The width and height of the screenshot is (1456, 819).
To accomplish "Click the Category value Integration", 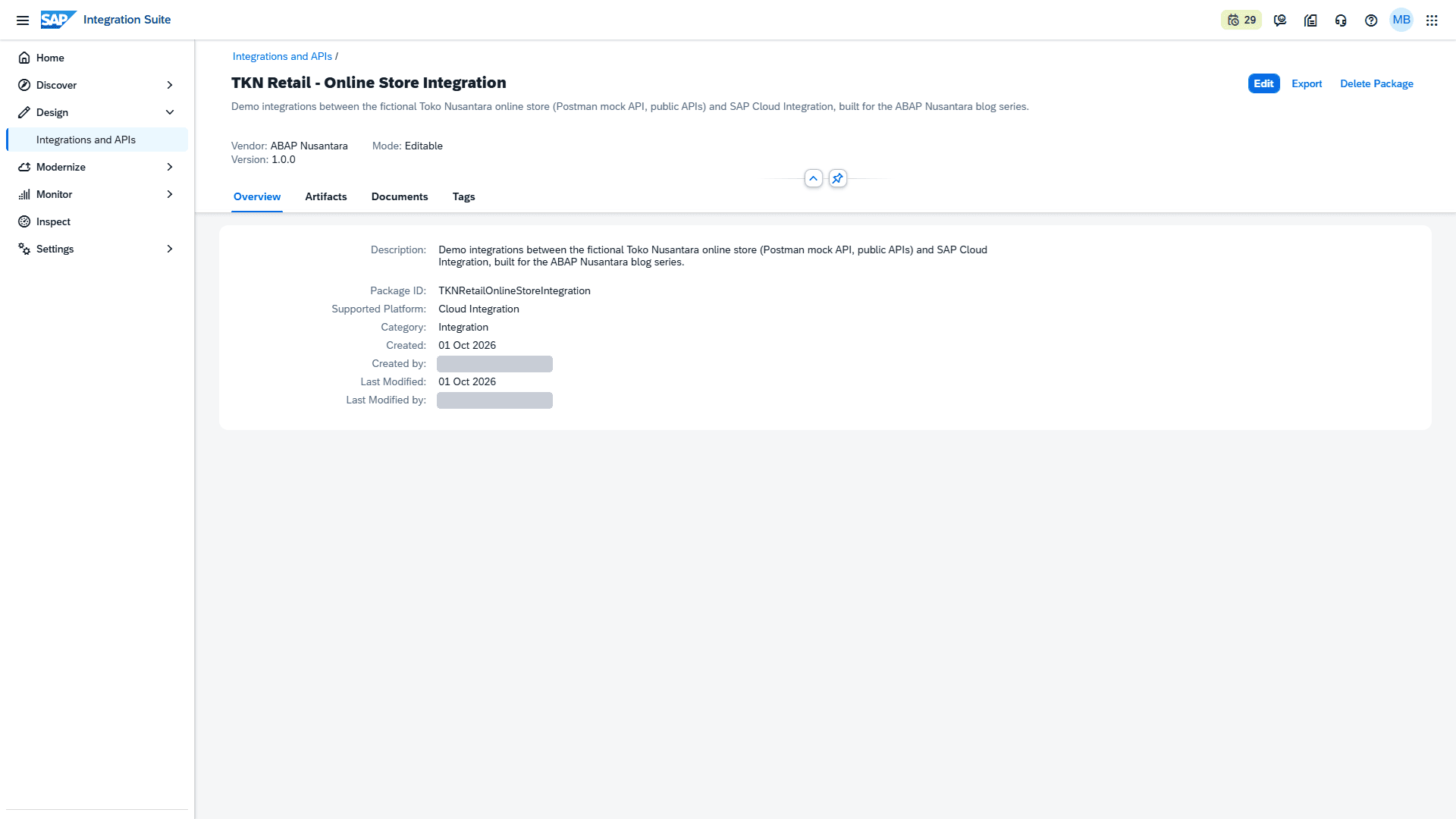I will [x=463, y=327].
